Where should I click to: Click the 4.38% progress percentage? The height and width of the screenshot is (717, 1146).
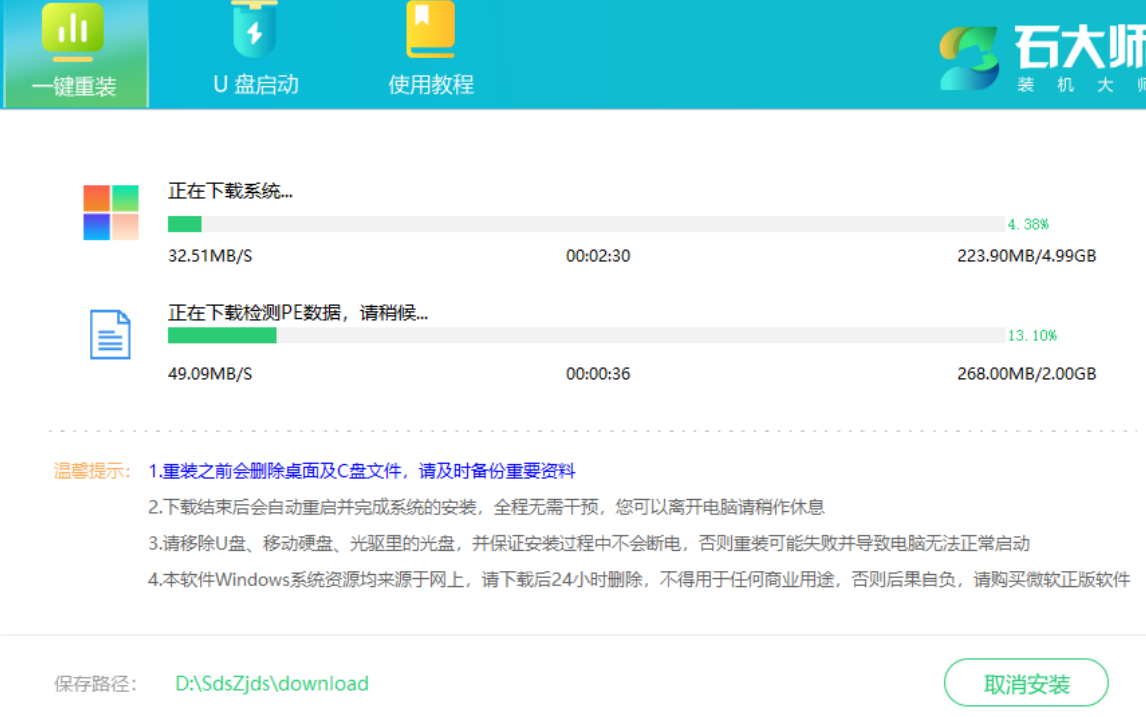[1028, 224]
